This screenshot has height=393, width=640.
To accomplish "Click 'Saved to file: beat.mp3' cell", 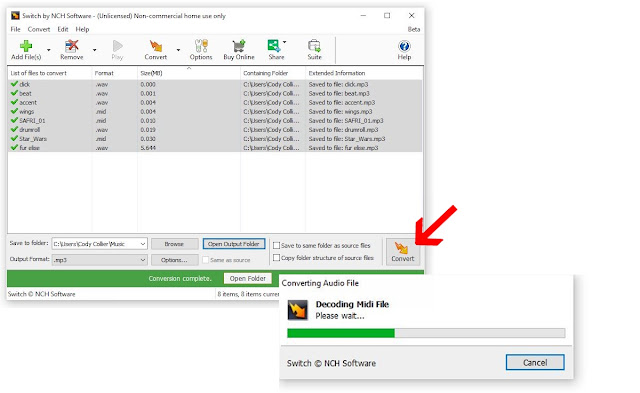I will (339, 93).
